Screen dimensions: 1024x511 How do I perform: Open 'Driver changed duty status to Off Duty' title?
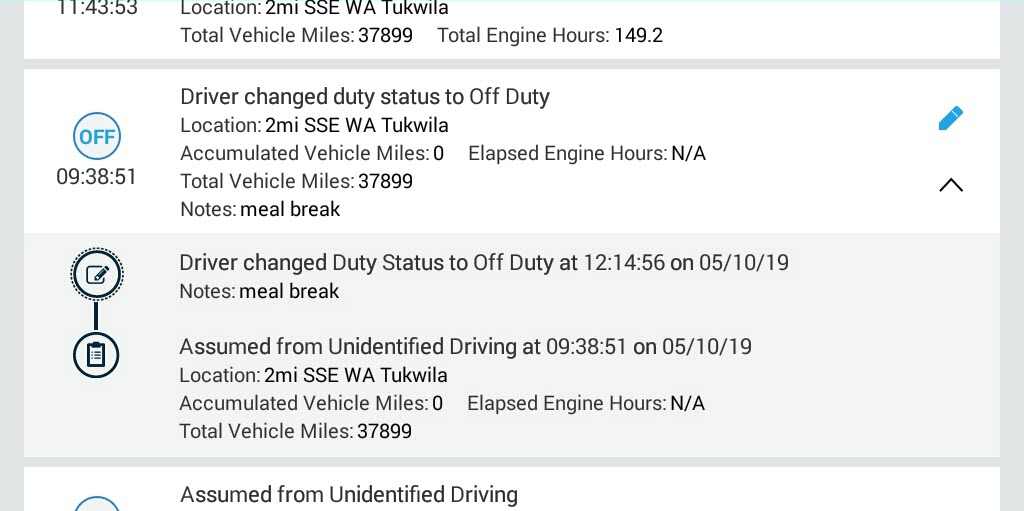(365, 97)
